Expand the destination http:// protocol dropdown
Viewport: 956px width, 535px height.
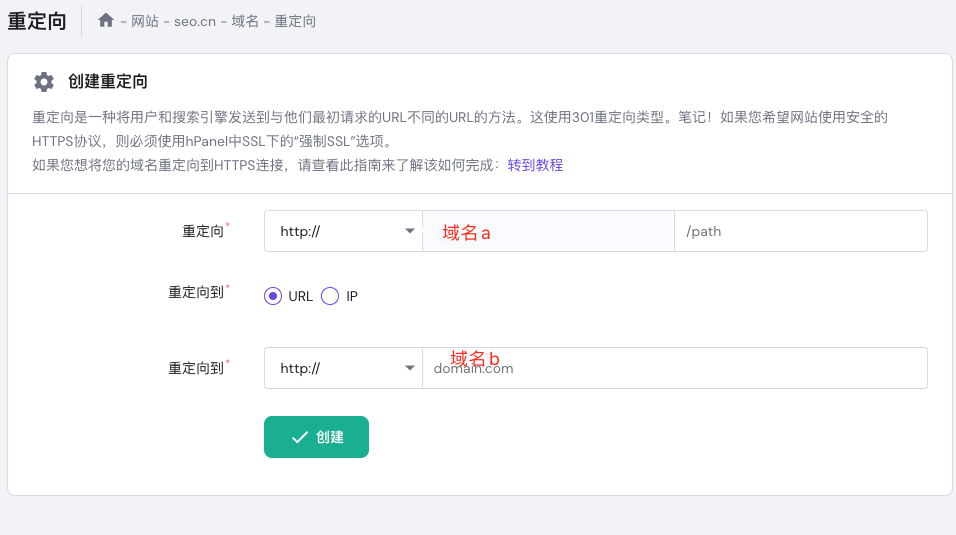point(343,368)
